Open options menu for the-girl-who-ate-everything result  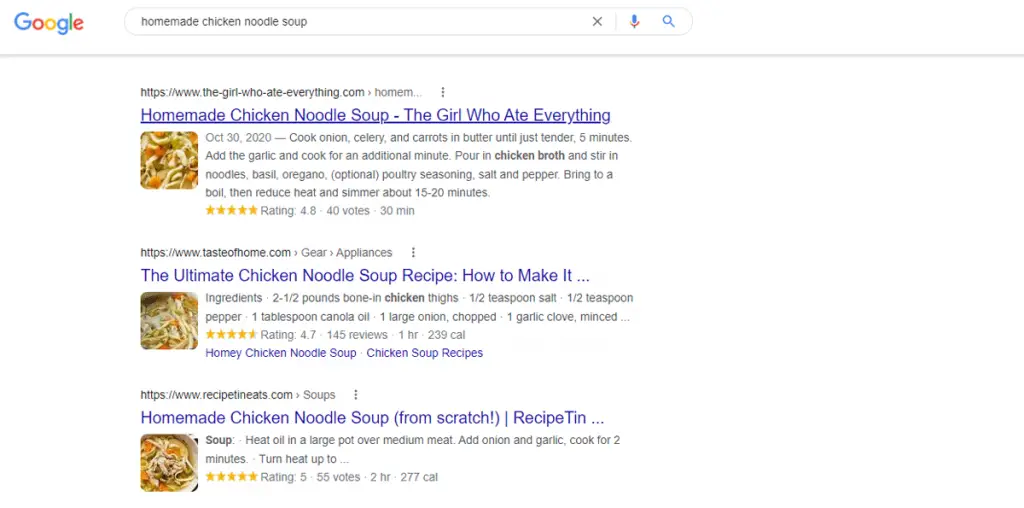click(443, 92)
